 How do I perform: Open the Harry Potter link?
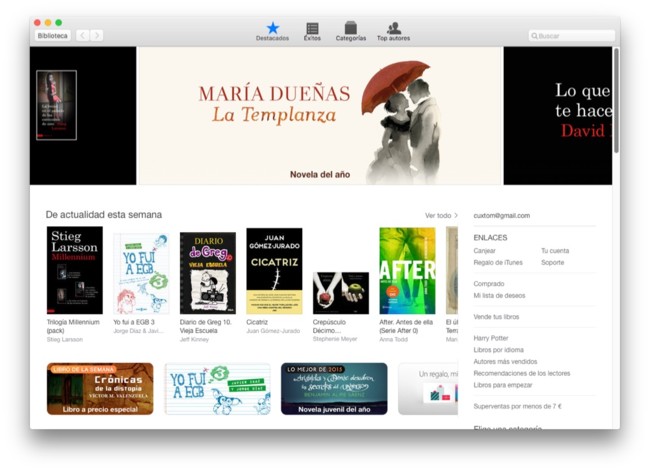491,338
